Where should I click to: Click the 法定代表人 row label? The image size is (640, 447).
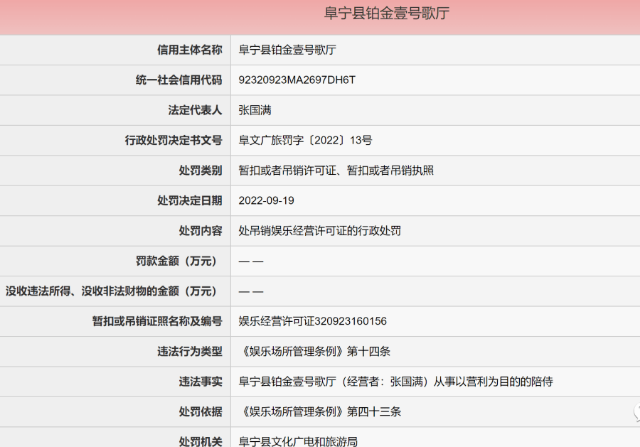(189, 109)
